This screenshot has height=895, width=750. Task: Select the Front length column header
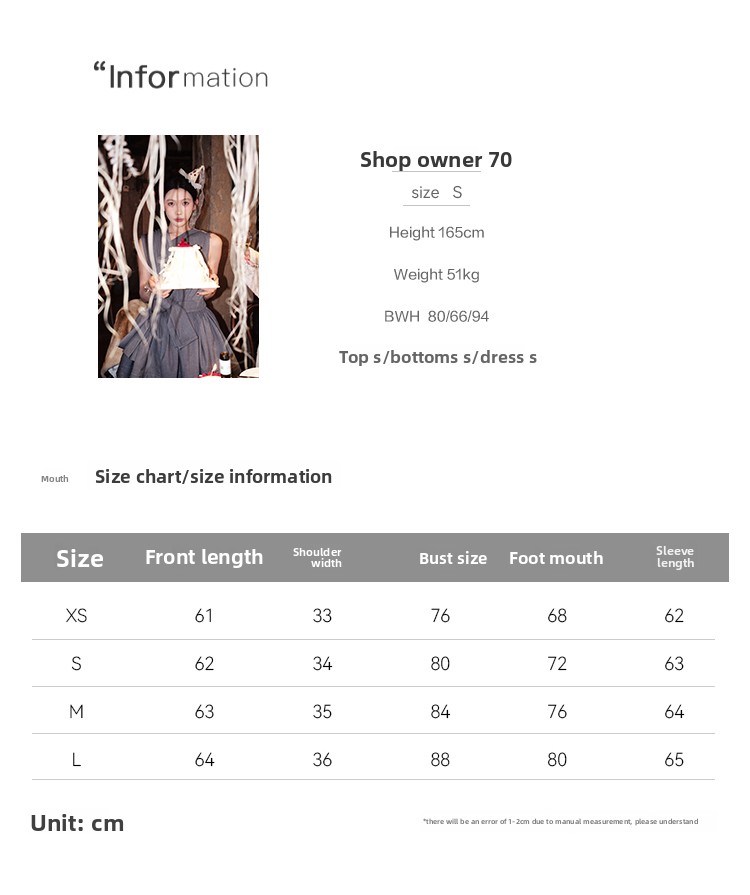click(204, 557)
